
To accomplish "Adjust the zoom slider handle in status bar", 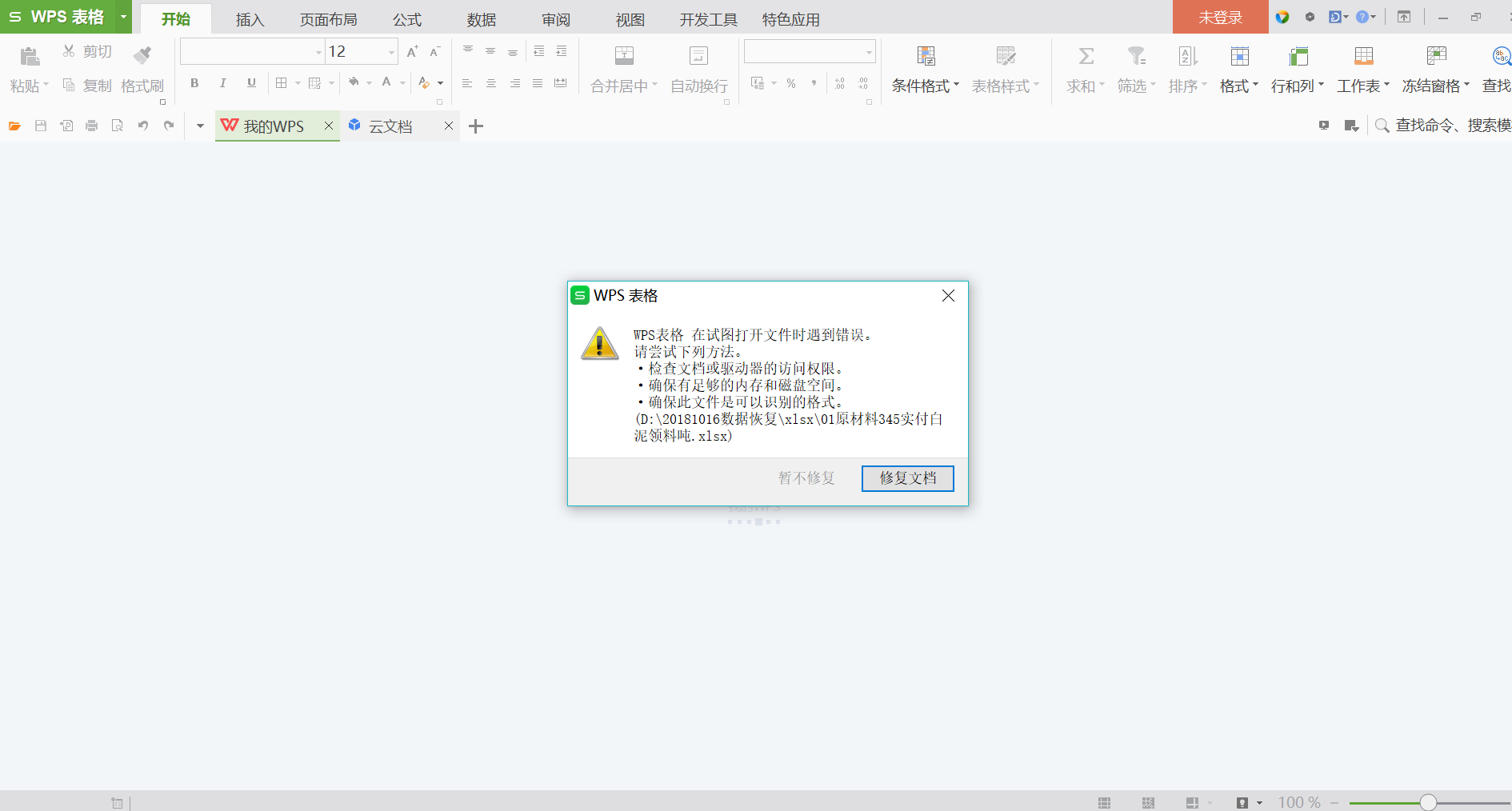I will coord(1428,802).
